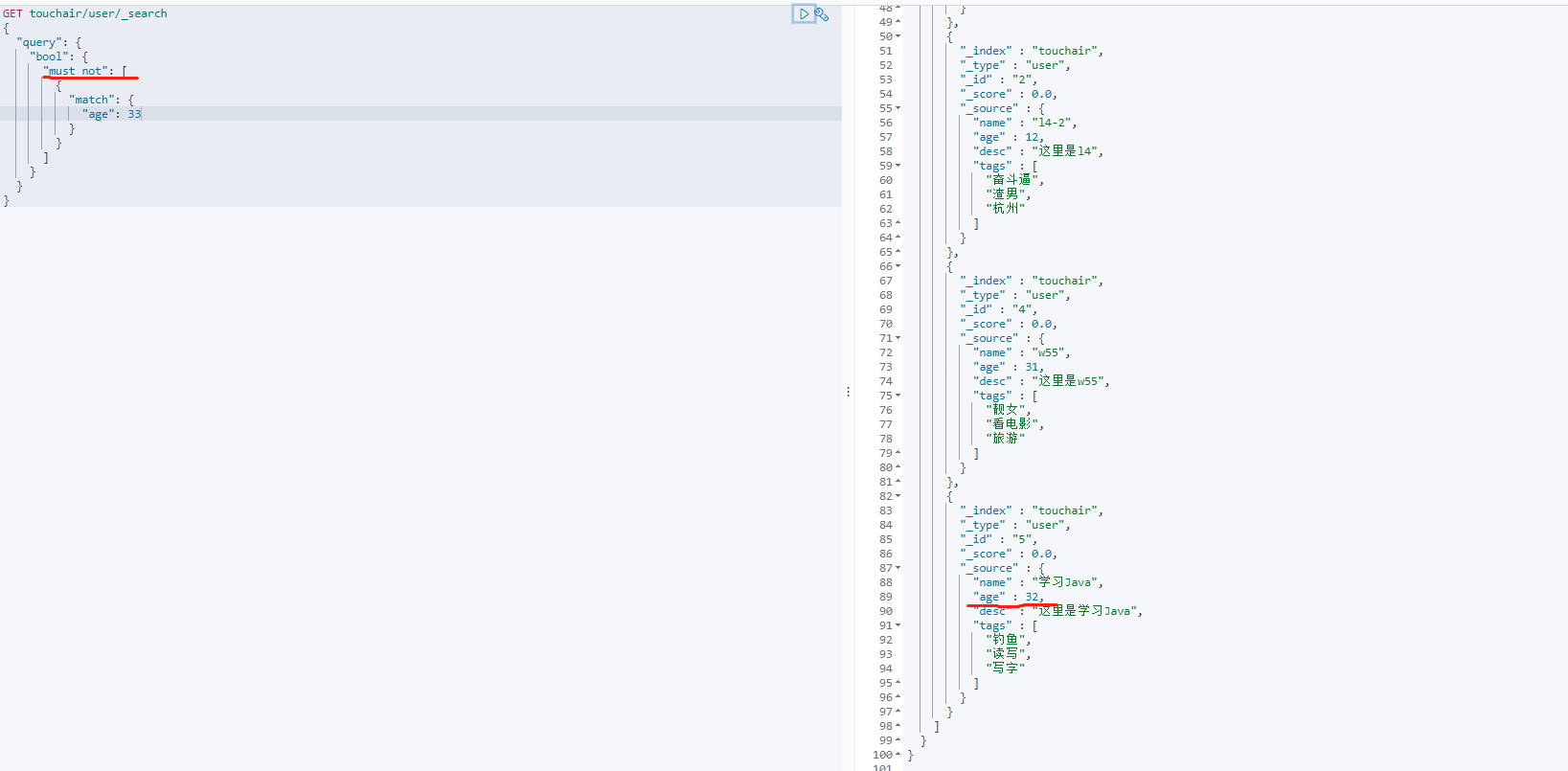The width and height of the screenshot is (1568, 771).
Task: Click the fold marker at line 100
Action: [898, 755]
